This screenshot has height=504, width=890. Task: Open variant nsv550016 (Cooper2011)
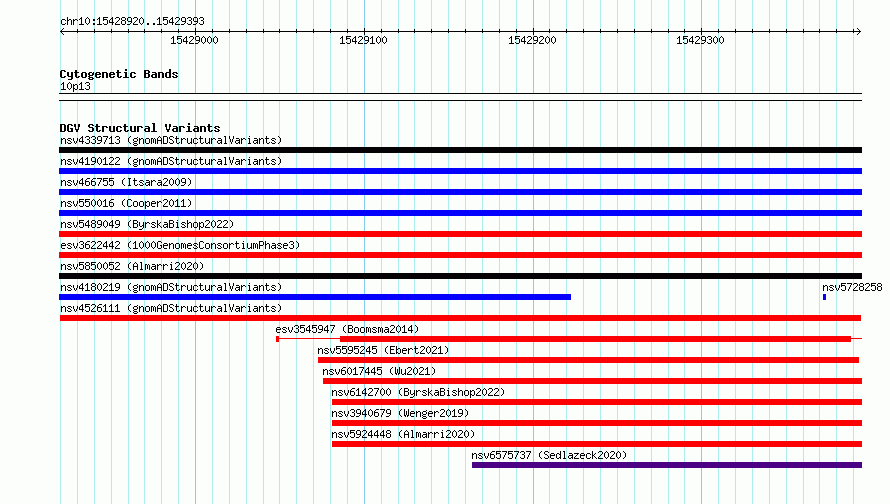click(x=126, y=203)
